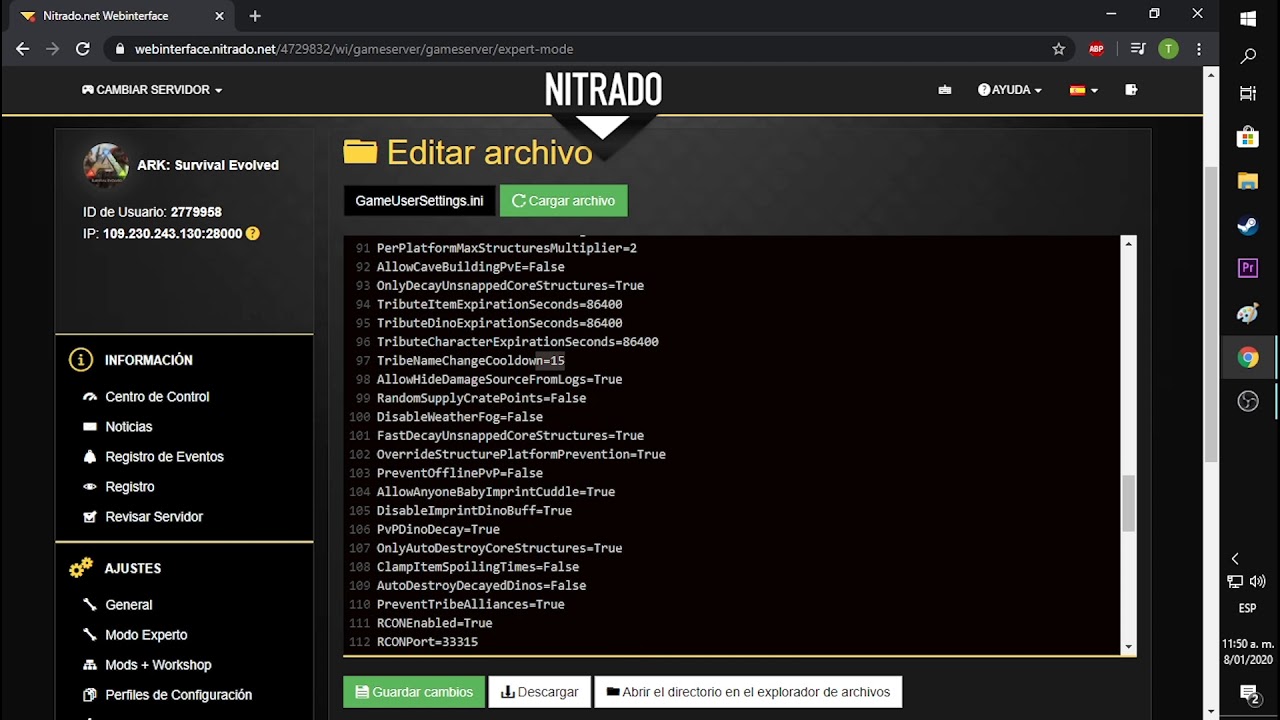
Task: Show hidden system tray icons chevron
Action: pos(1236,559)
